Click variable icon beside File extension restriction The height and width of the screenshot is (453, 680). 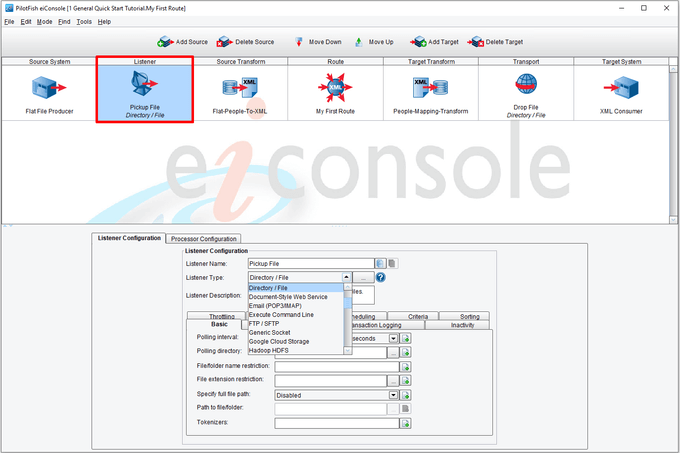click(x=405, y=381)
